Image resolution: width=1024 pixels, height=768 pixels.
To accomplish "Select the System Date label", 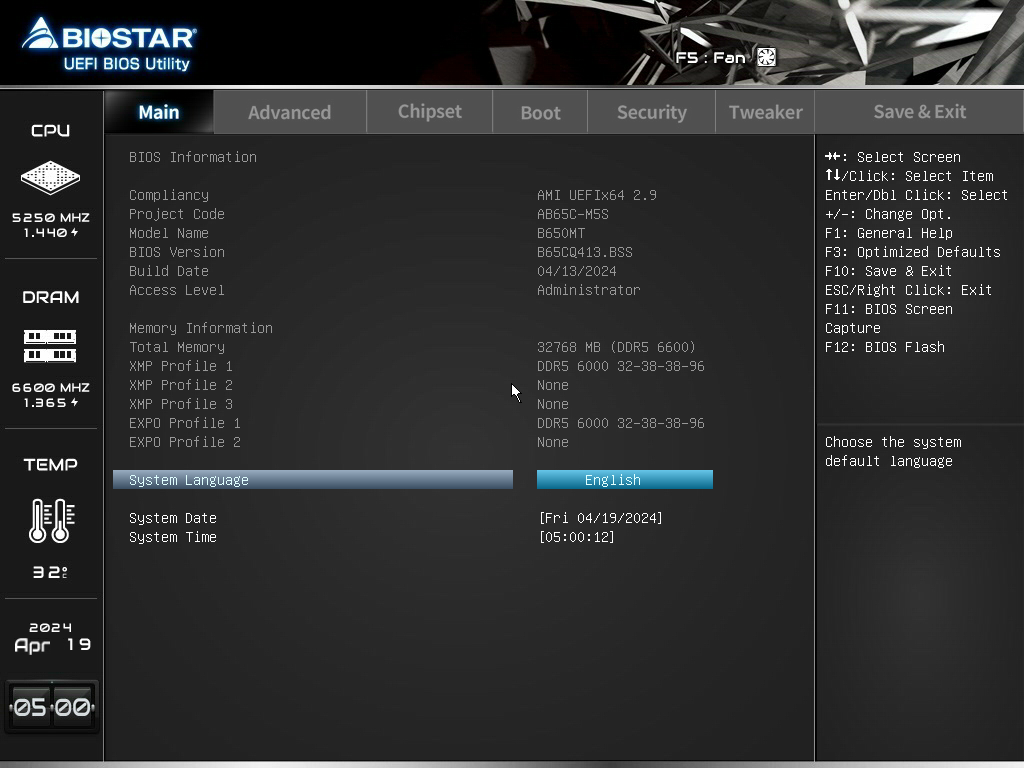I will click(x=172, y=518).
